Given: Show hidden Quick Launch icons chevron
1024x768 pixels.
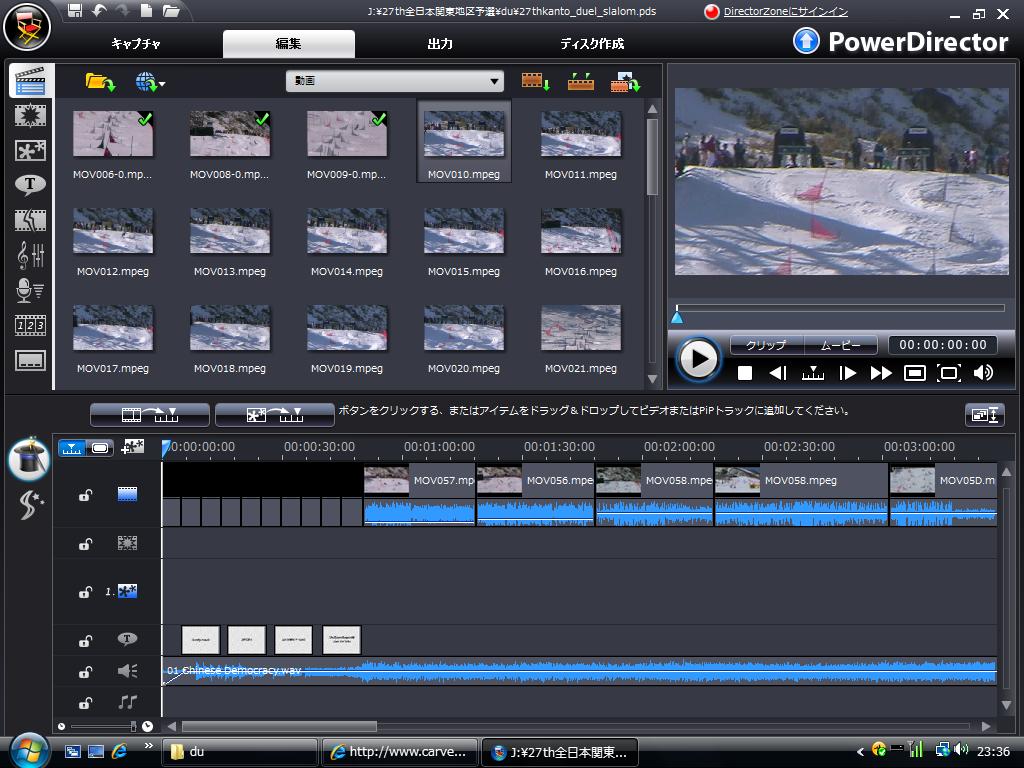Looking at the screenshot, I should pos(149,746).
